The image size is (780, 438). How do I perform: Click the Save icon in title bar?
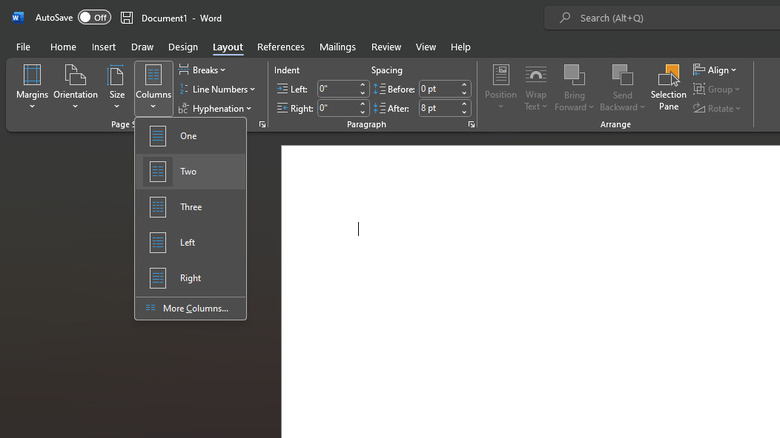(127, 18)
